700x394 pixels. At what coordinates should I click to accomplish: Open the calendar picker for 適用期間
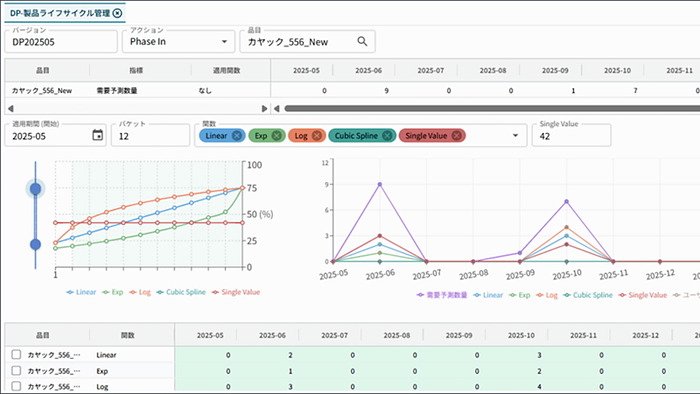[x=97, y=135]
